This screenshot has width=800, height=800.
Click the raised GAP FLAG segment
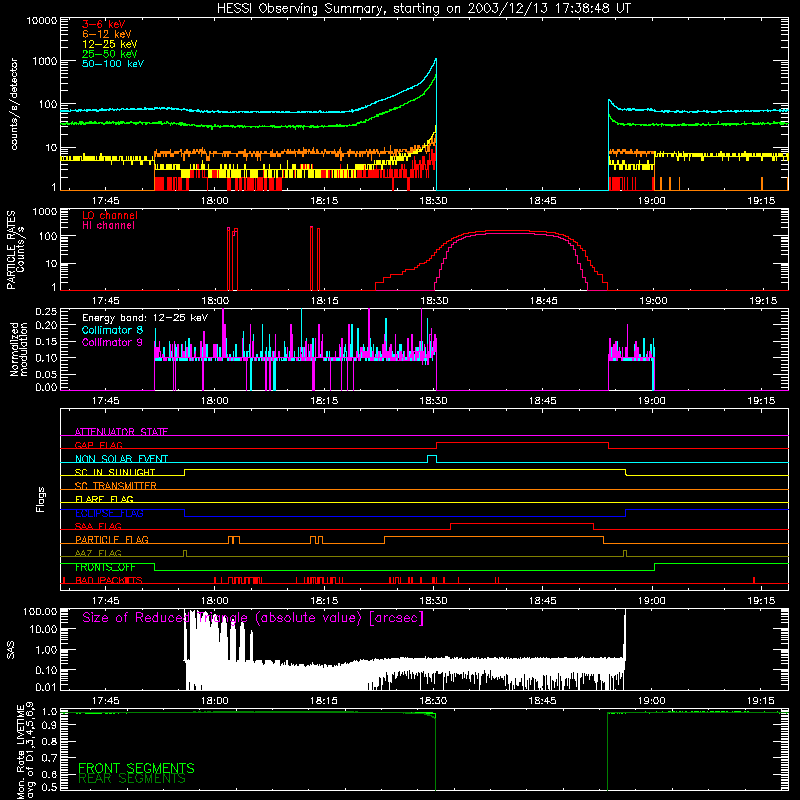click(522, 443)
